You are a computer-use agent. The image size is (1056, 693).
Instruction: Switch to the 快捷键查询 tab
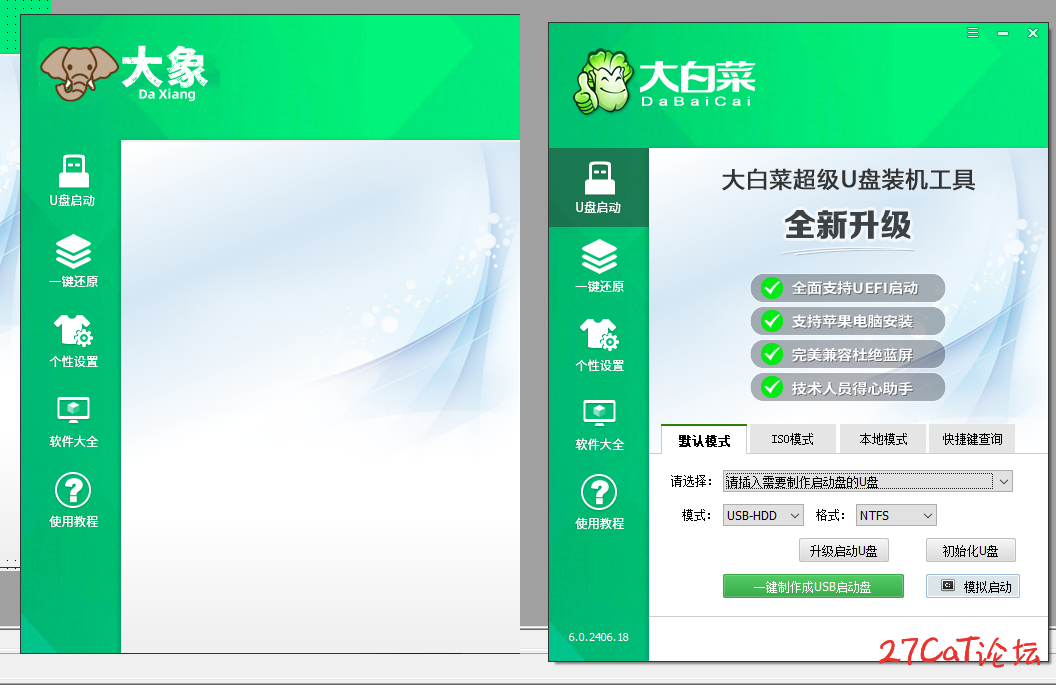click(x=972, y=439)
